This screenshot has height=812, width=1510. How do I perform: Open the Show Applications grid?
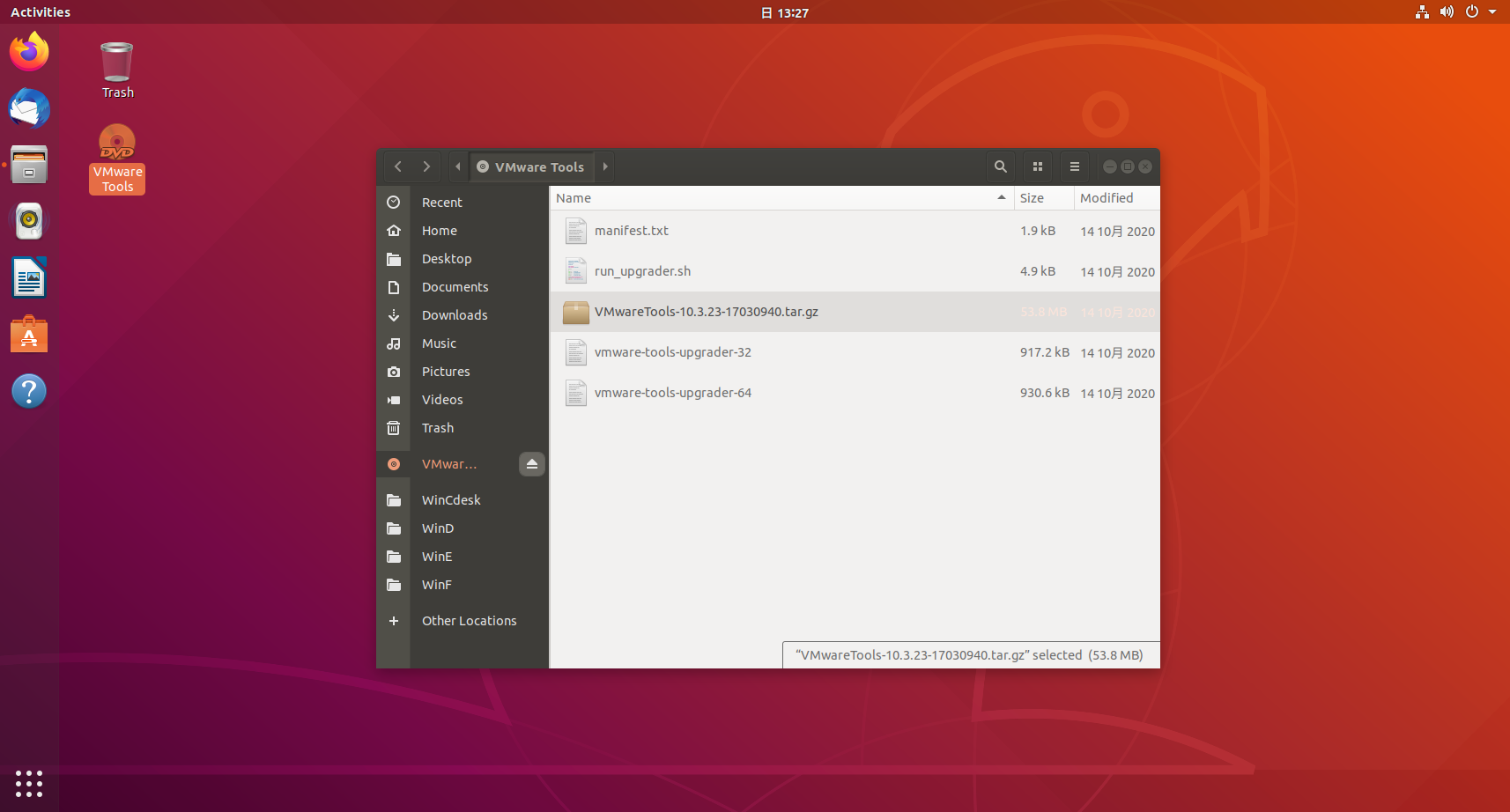point(29,784)
